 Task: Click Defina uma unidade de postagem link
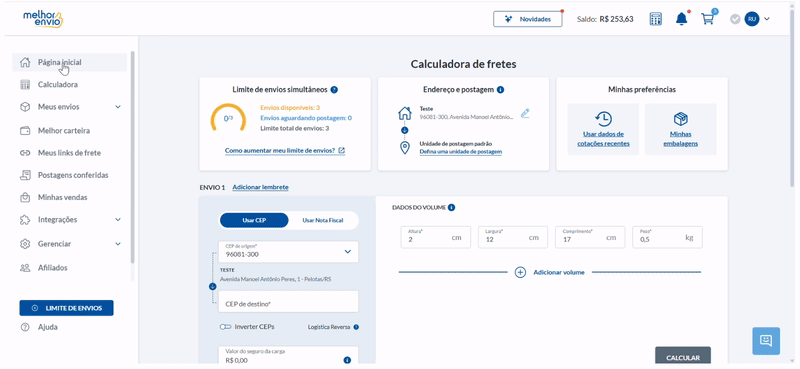461,152
